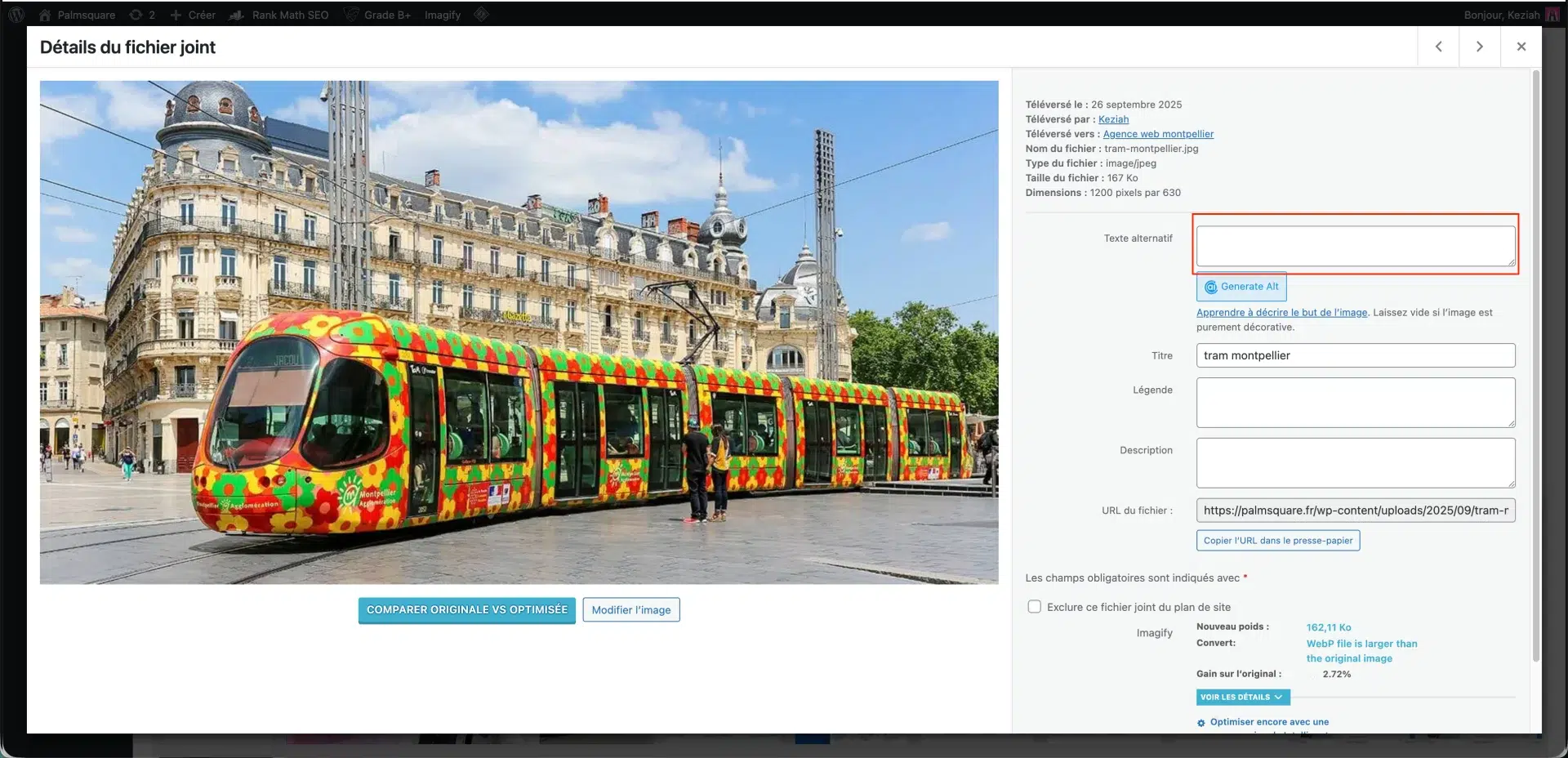
Task: Click COMPARER ORIGINALE VS OPTIMISÉE
Action: pyautogui.click(x=466, y=609)
